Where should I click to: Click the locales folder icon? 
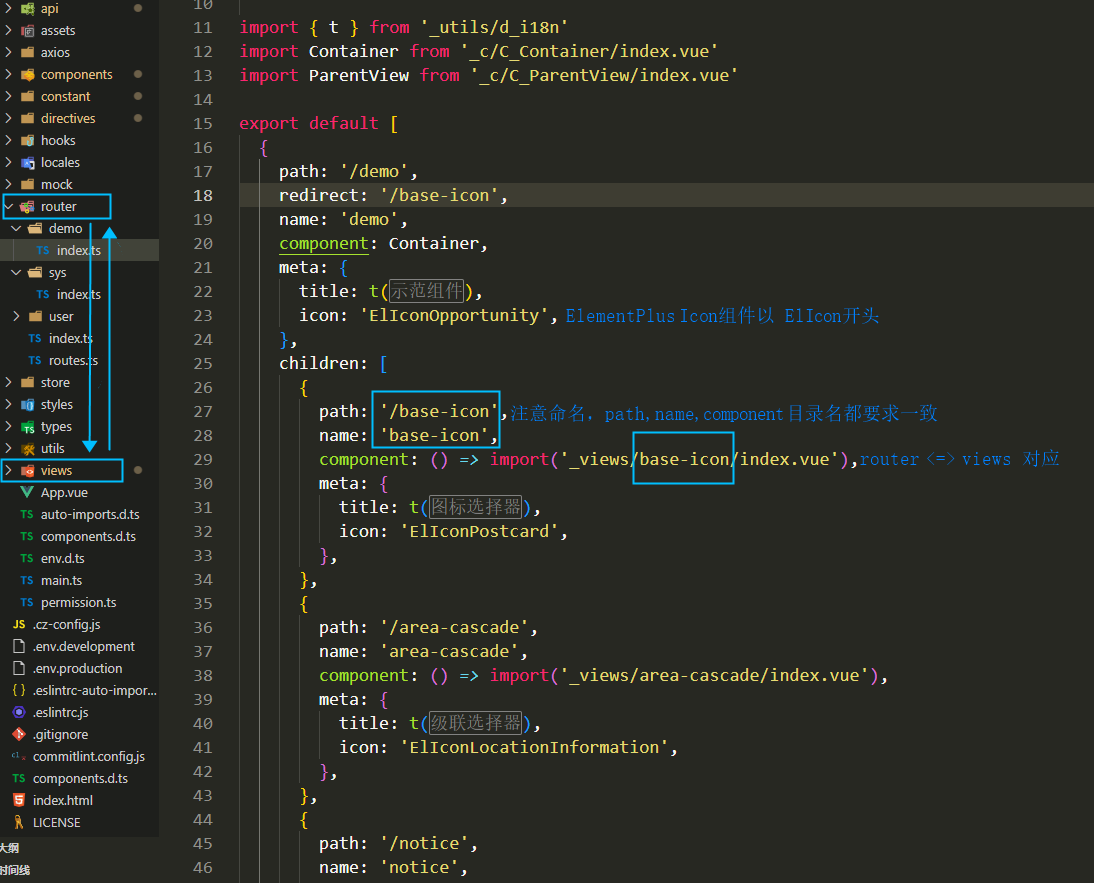(x=28, y=163)
